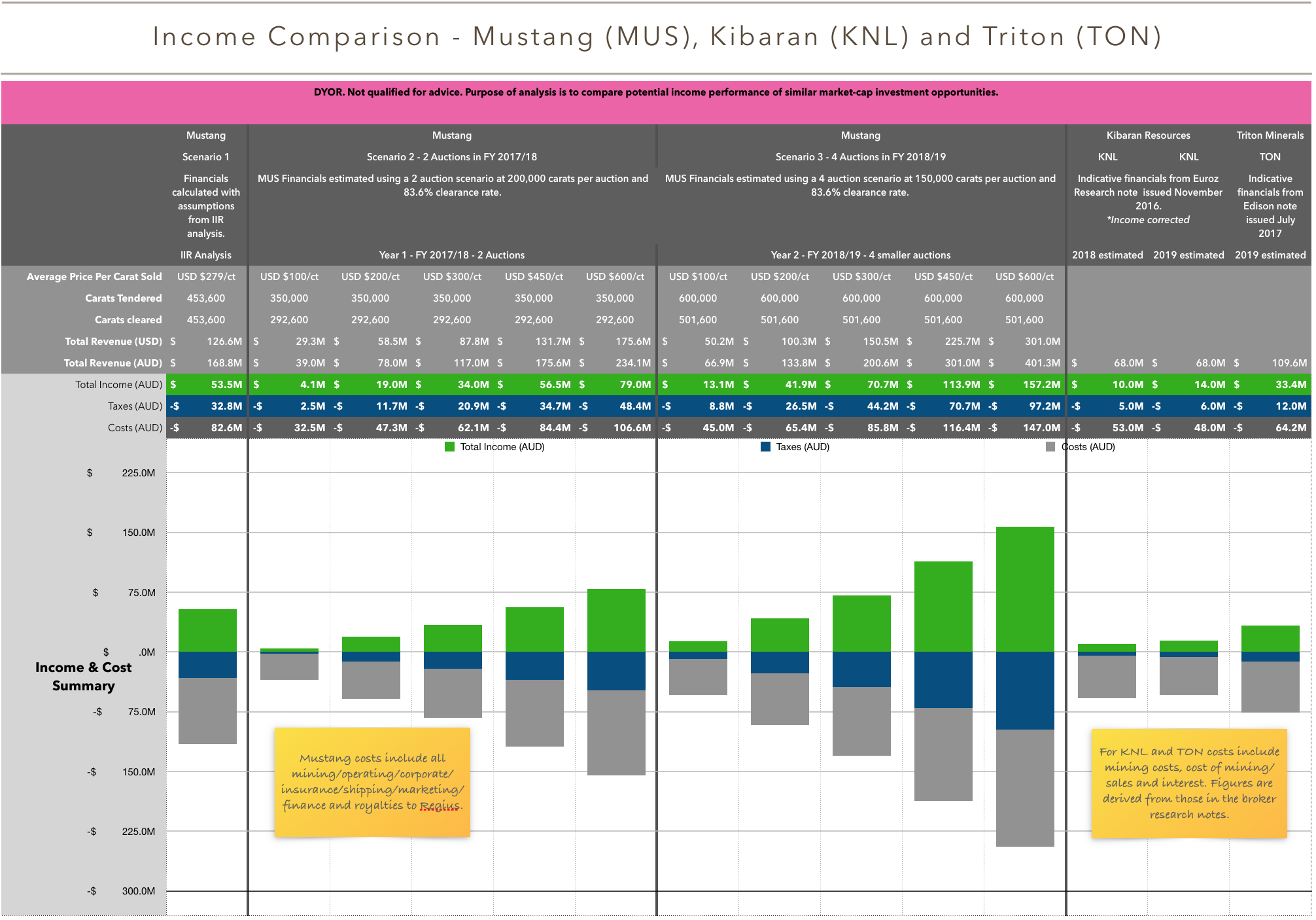Select the 82.6M Costs cell

(x=207, y=428)
